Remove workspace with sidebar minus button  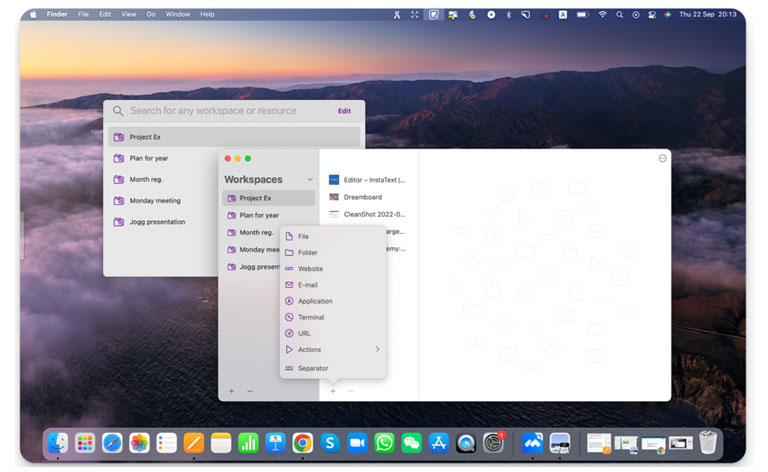[250, 391]
